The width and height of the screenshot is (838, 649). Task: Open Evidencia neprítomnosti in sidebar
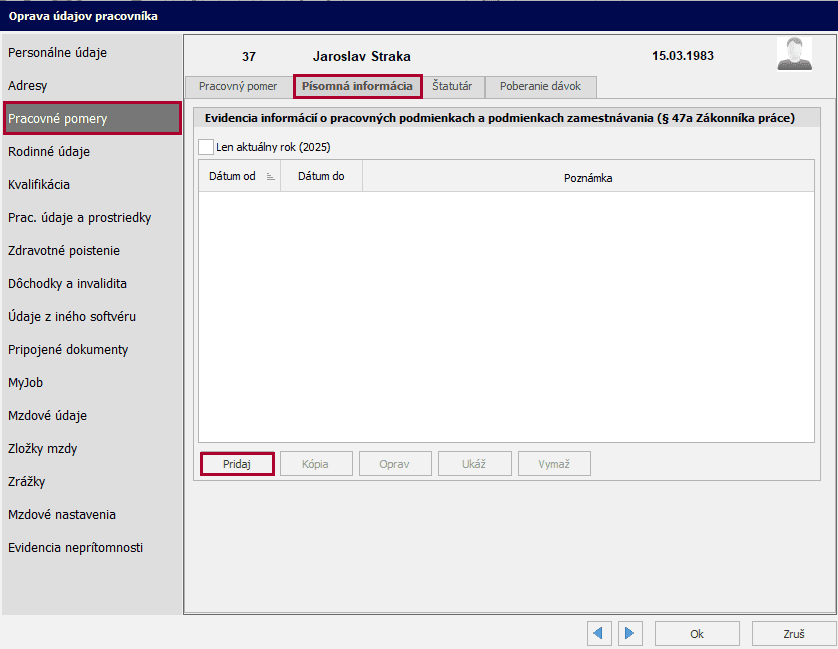(76, 548)
